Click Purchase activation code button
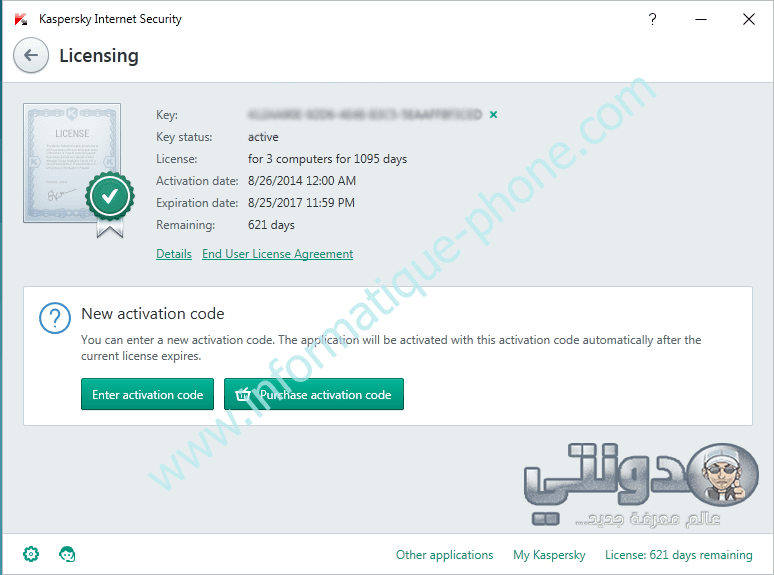This screenshot has height=575, width=774. click(x=314, y=394)
